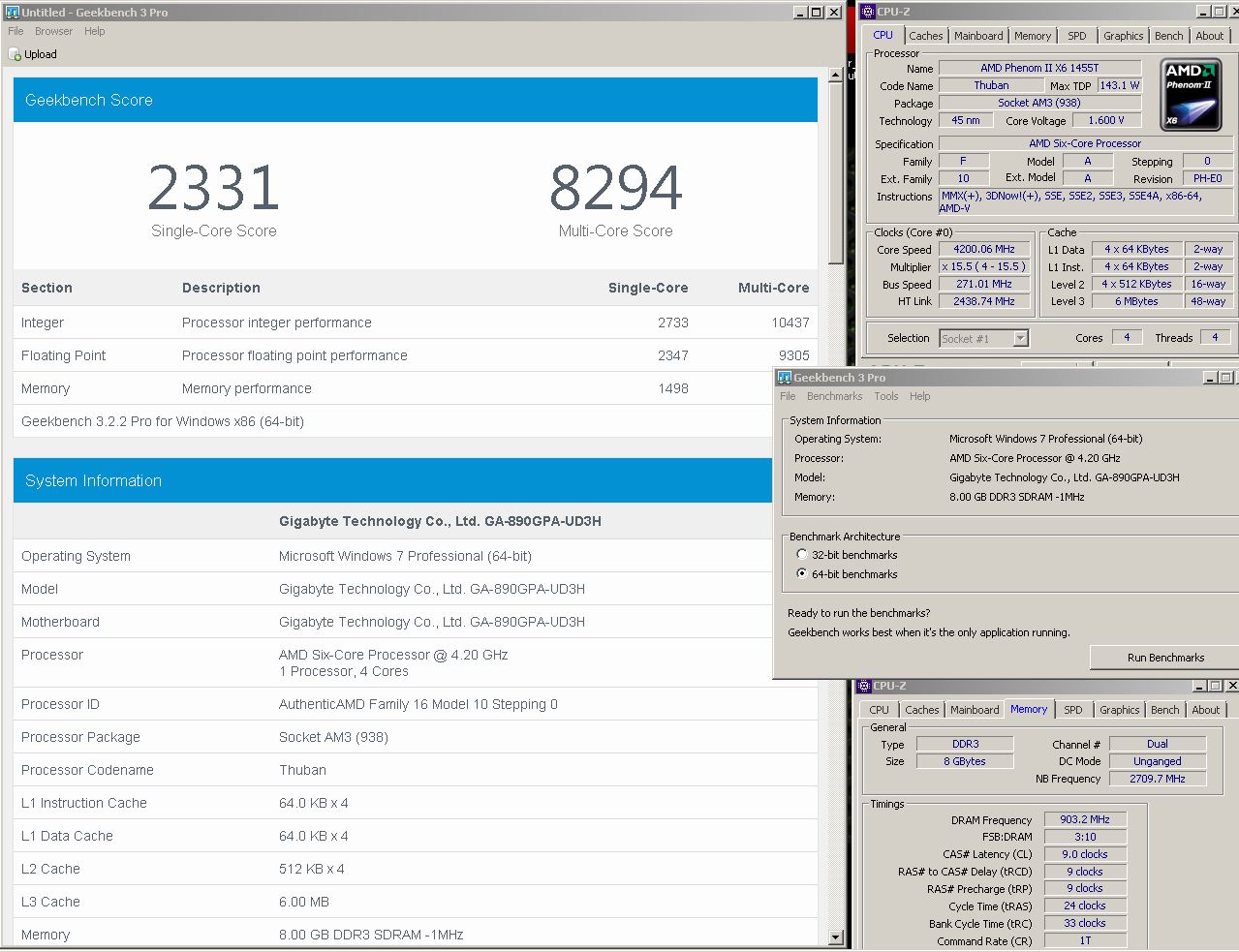Open Help menu in Untitled Geekbench window
The height and width of the screenshot is (952, 1239).
pyautogui.click(x=94, y=31)
